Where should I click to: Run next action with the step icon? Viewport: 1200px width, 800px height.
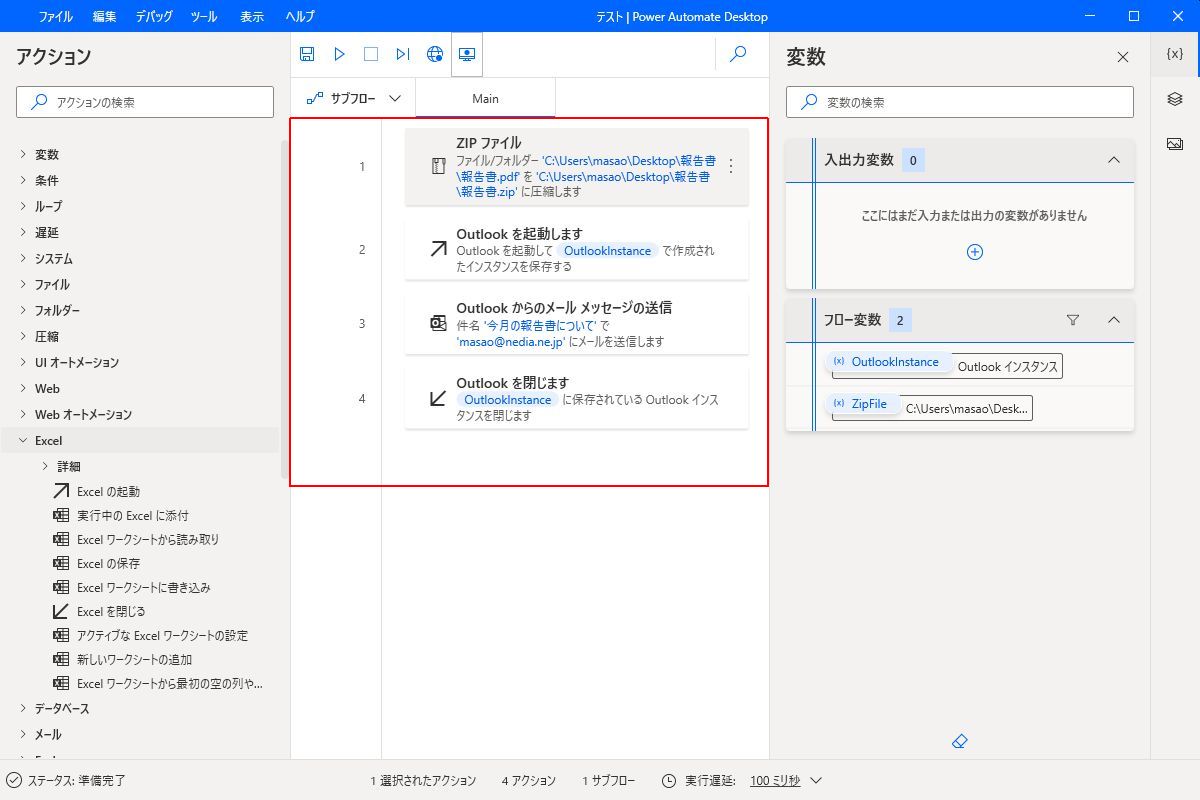coord(403,54)
